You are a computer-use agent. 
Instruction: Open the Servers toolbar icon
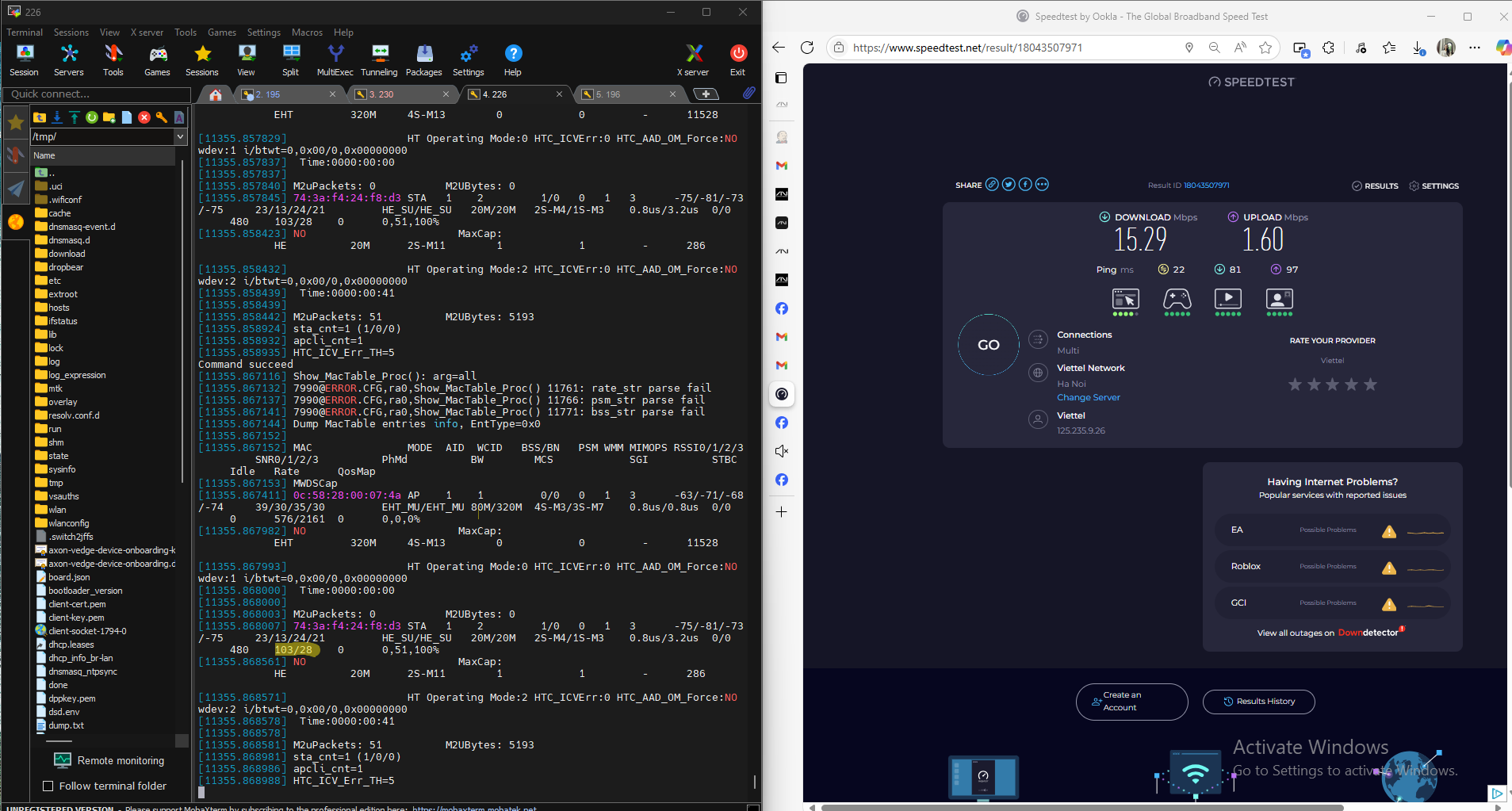point(69,60)
